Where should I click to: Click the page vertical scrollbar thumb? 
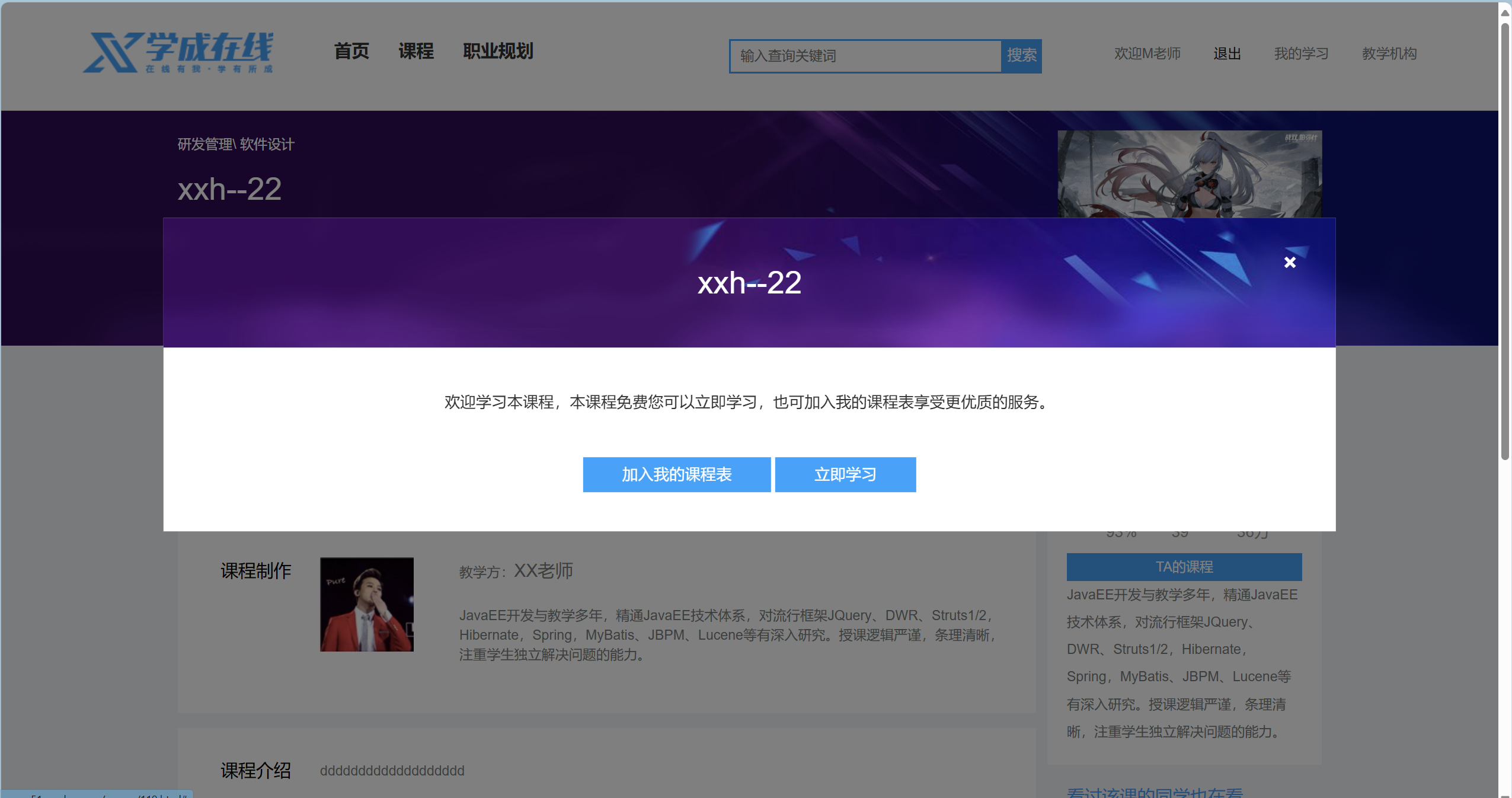click(x=1504, y=240)
